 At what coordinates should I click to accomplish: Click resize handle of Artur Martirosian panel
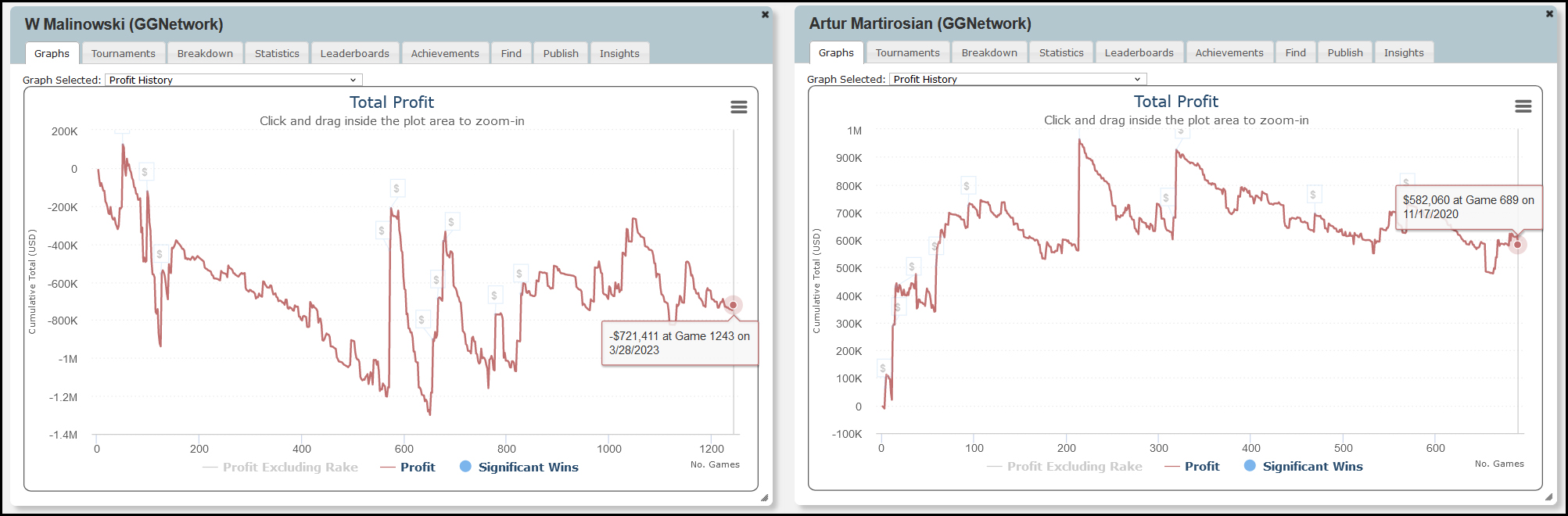pos(1548,496)
